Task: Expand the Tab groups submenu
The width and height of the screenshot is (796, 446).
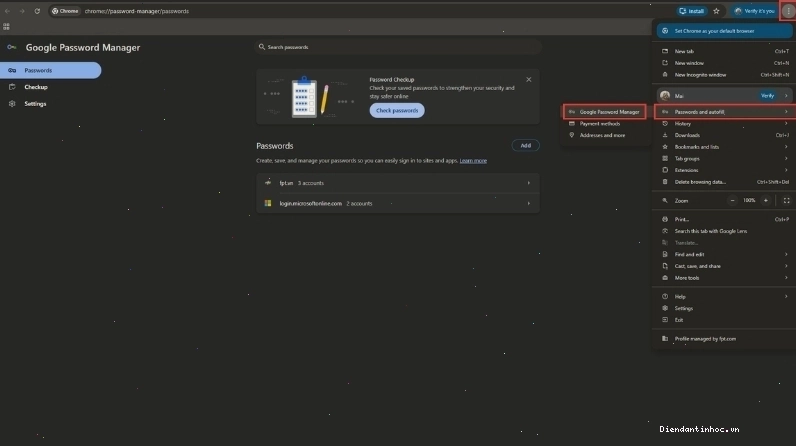Action: click(724, 159)
